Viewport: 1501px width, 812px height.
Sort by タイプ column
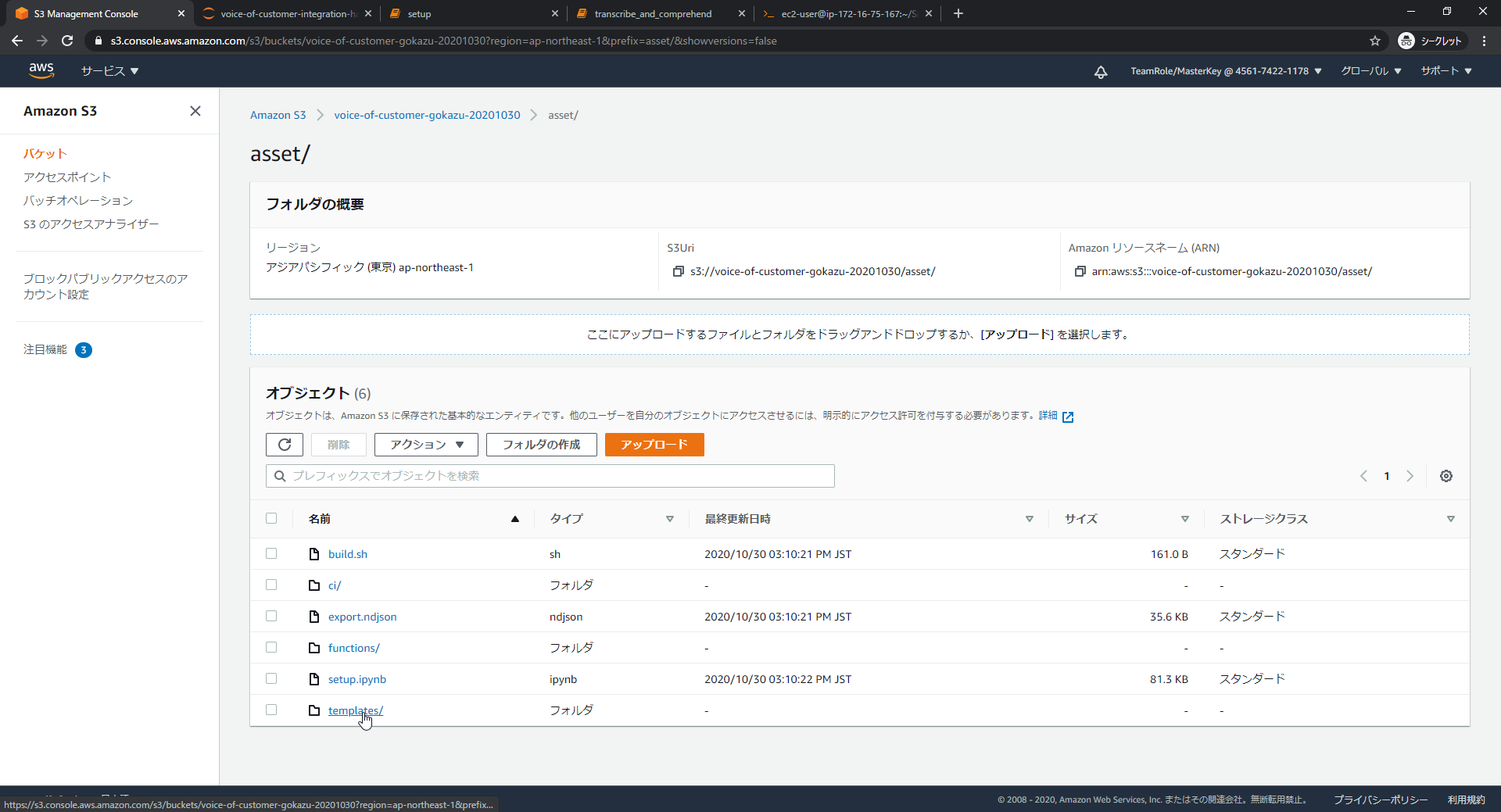click(x=670, y=519)
